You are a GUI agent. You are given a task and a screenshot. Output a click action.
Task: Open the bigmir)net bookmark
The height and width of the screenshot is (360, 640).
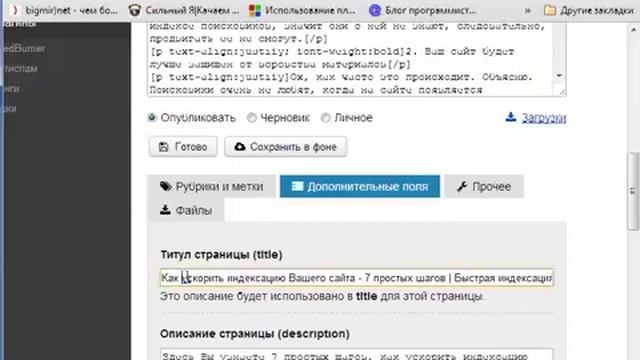coord(64,10)
